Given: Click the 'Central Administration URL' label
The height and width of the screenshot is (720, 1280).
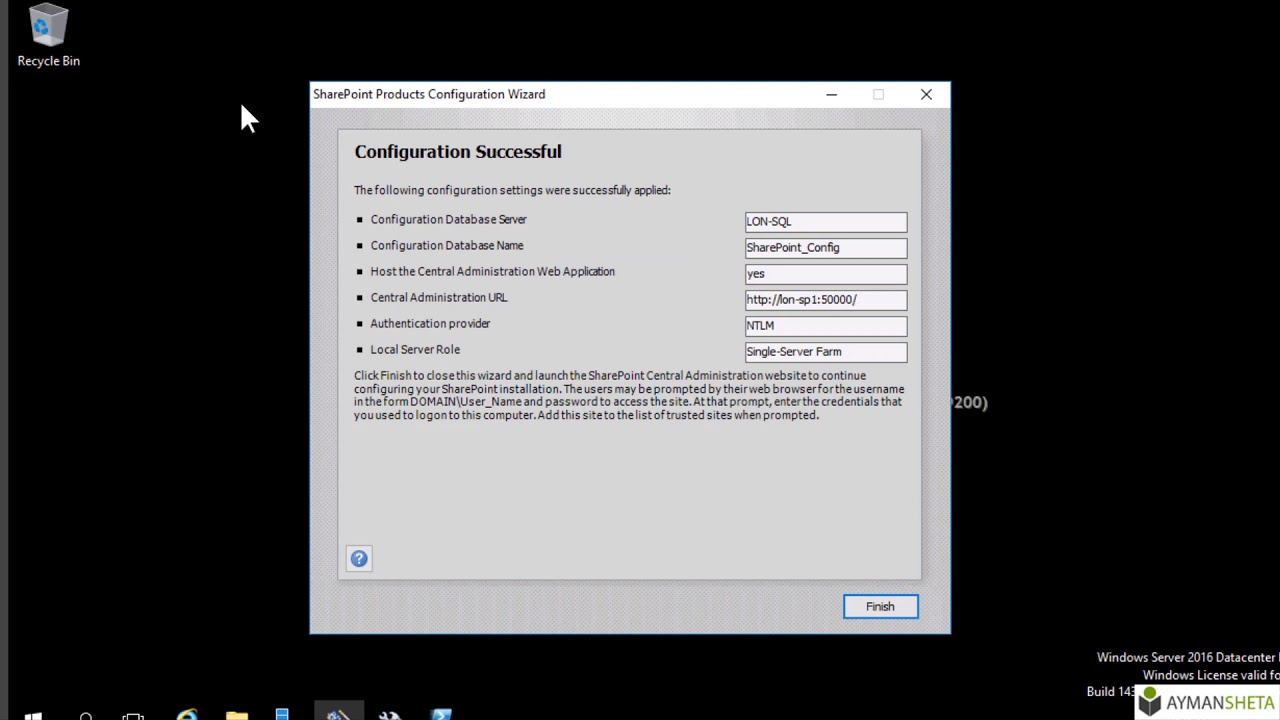Looking at the screenshot, I should (x=439, y=297).
